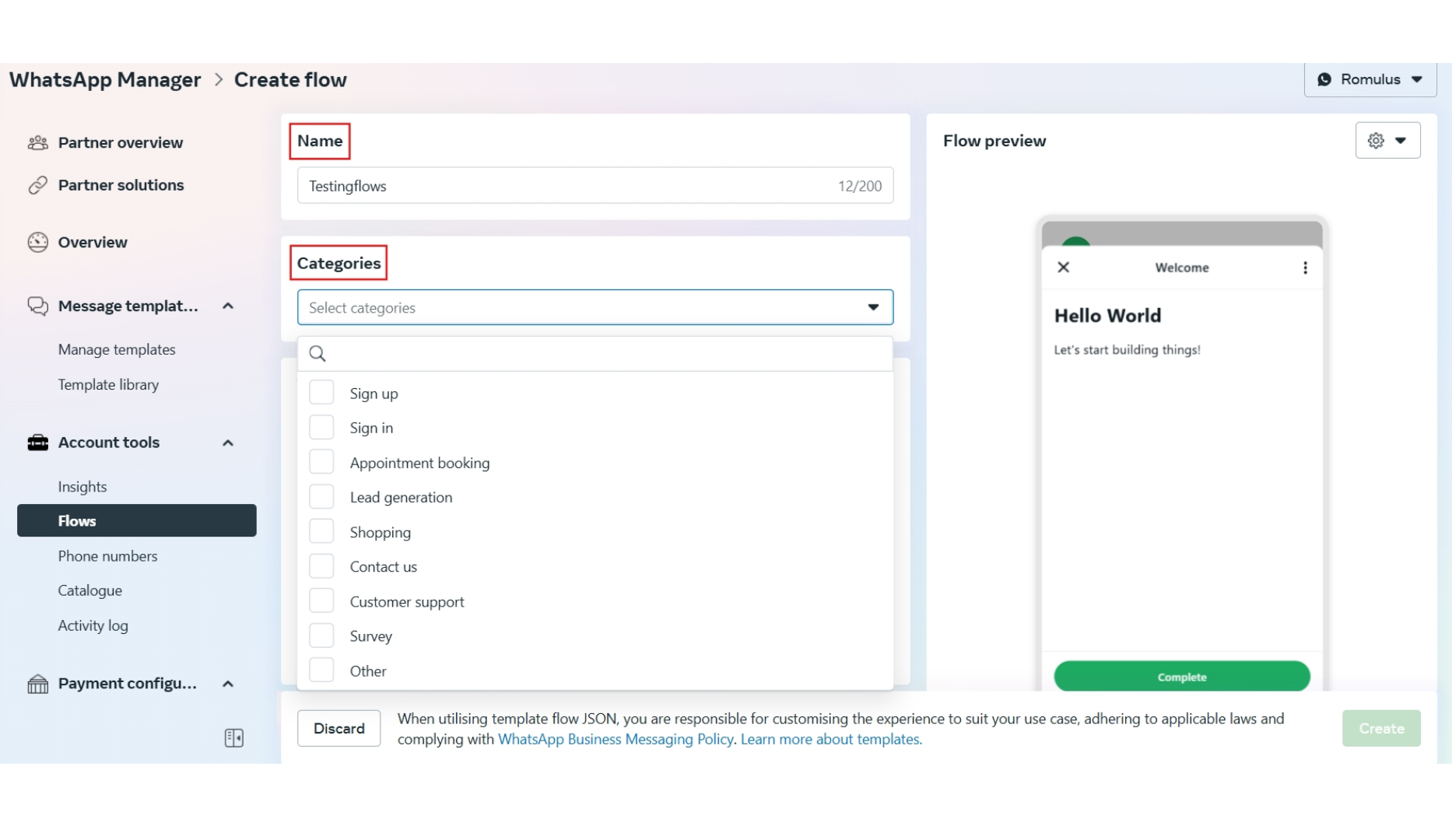
Task: Switch to the Flows section
Action: tap(77, 520)
